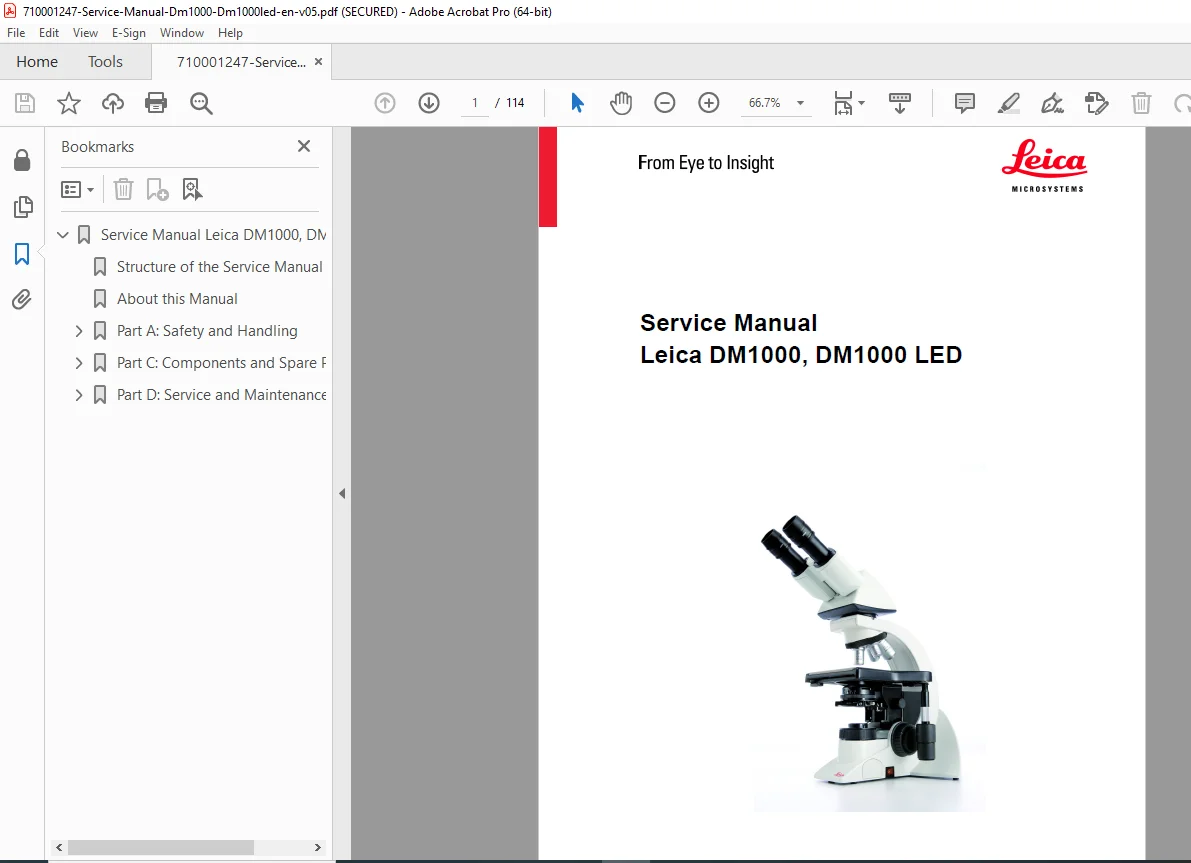Open About this Manual bookmark
This screenshot has width=1191, height=863.
pyautogui.click(x=177, y=299)
